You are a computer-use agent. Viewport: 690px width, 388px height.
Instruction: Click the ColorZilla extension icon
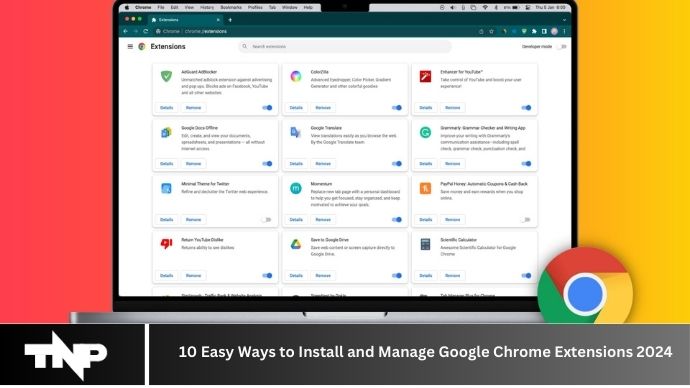pyautogui.click(x=296, y=76)
